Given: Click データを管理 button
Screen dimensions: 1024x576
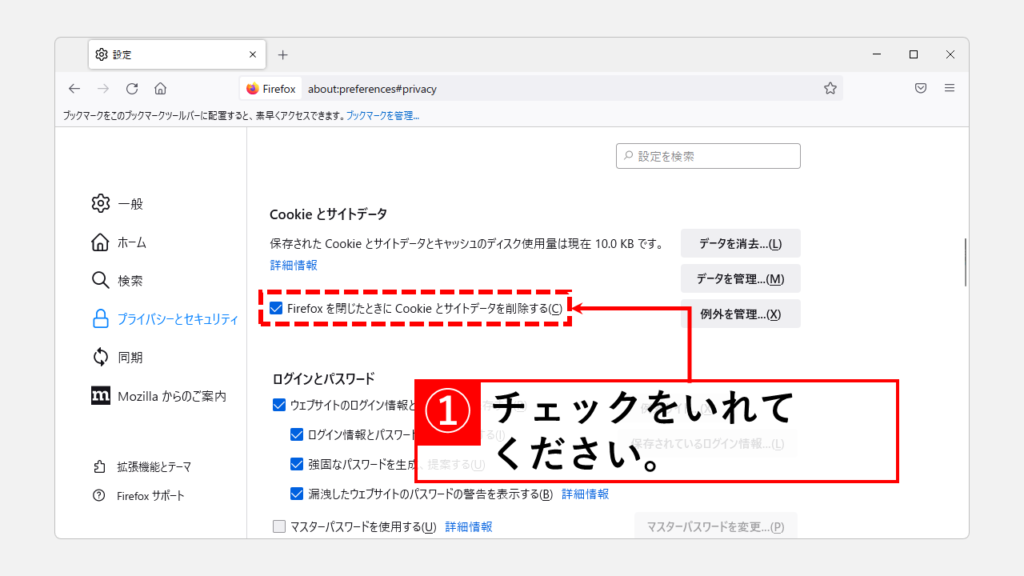Looking at the screenshot, I should (740, 279).
